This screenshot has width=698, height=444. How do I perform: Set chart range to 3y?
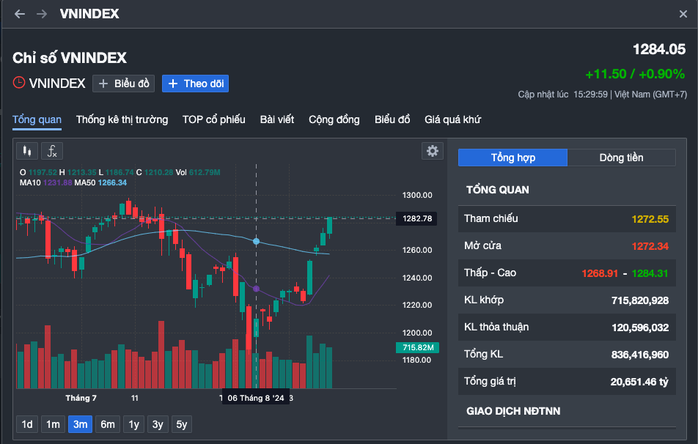tap(158, 424)
